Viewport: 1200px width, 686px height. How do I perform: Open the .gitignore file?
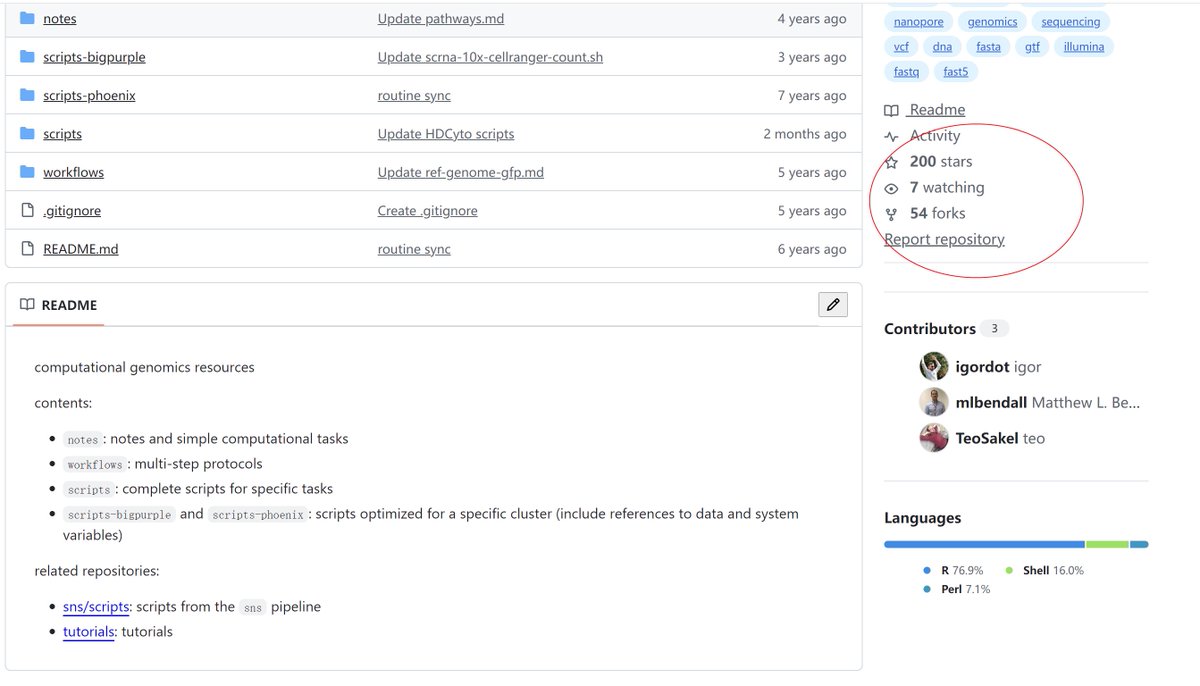(72, 211)
